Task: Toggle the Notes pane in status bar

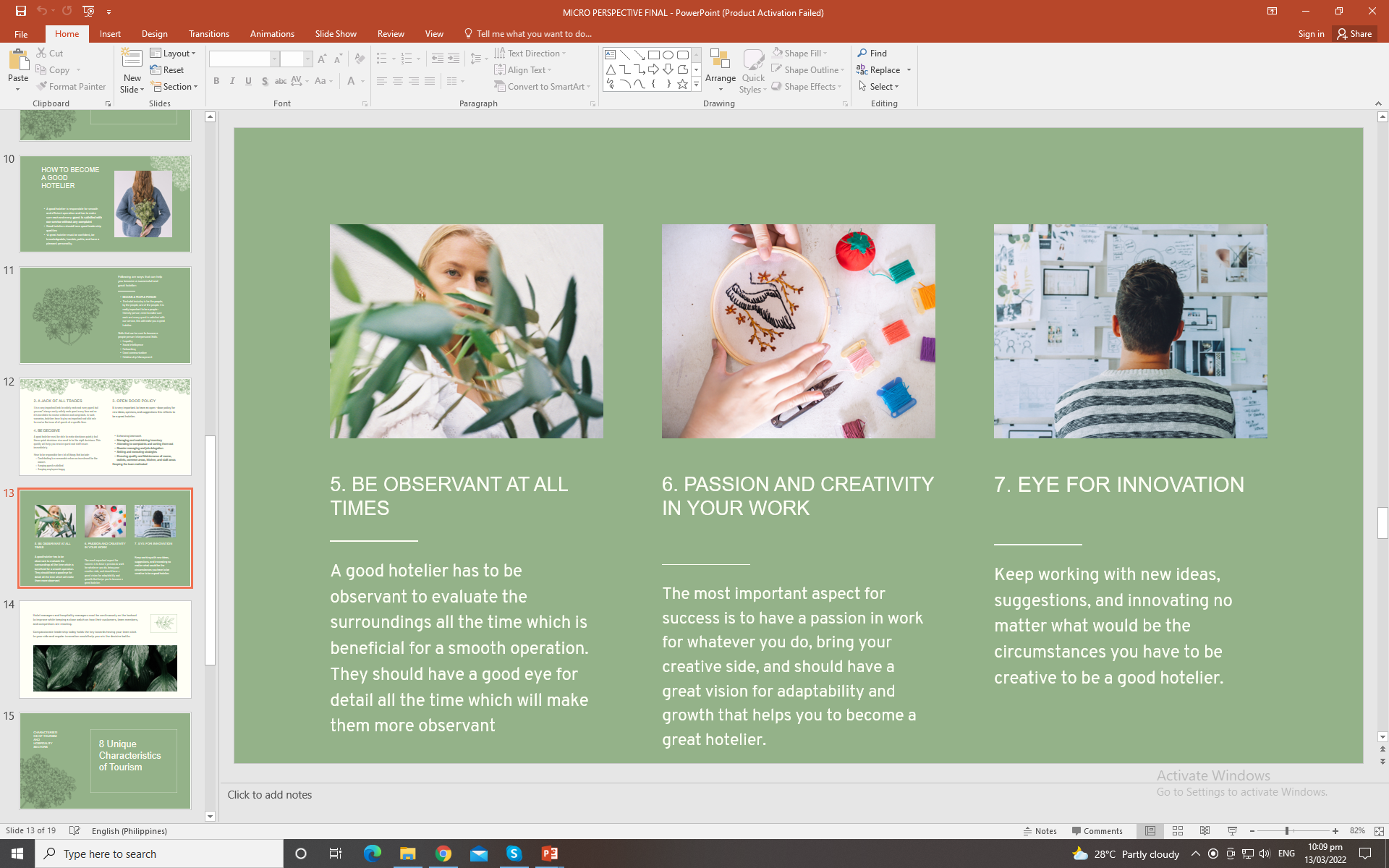Action: pos(1040,831)
